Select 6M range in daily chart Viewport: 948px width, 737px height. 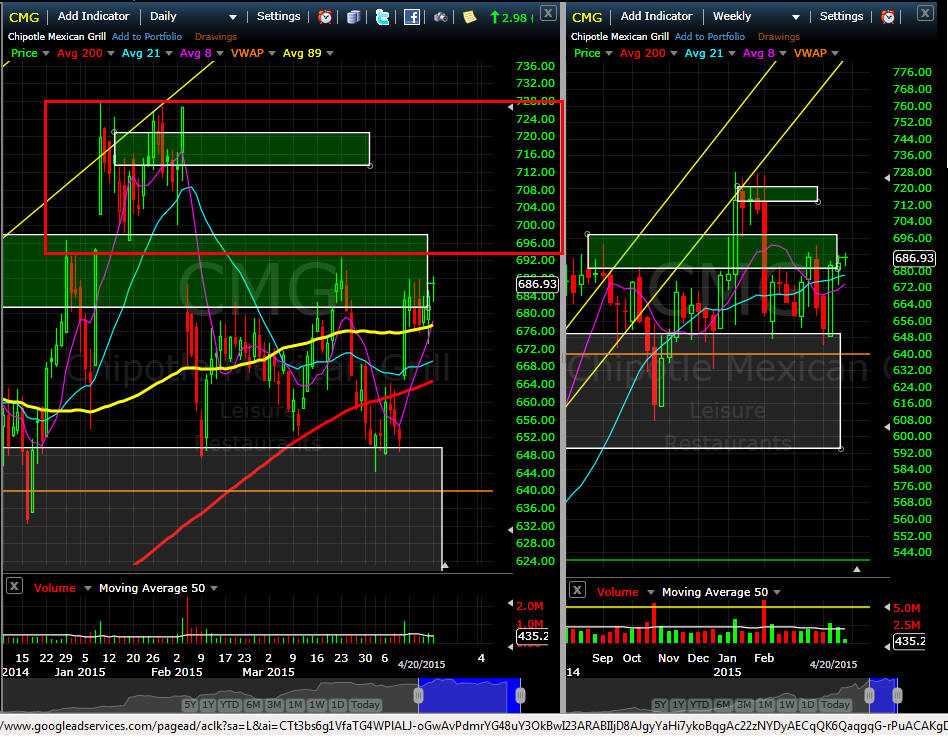pyautogui.click(x=253, y=704)
